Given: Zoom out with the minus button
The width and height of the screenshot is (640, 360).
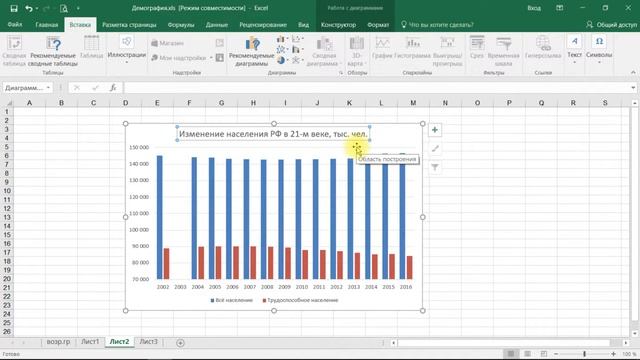Looking at the screenshot, I should pyautogui.click(x=556, y=354).
